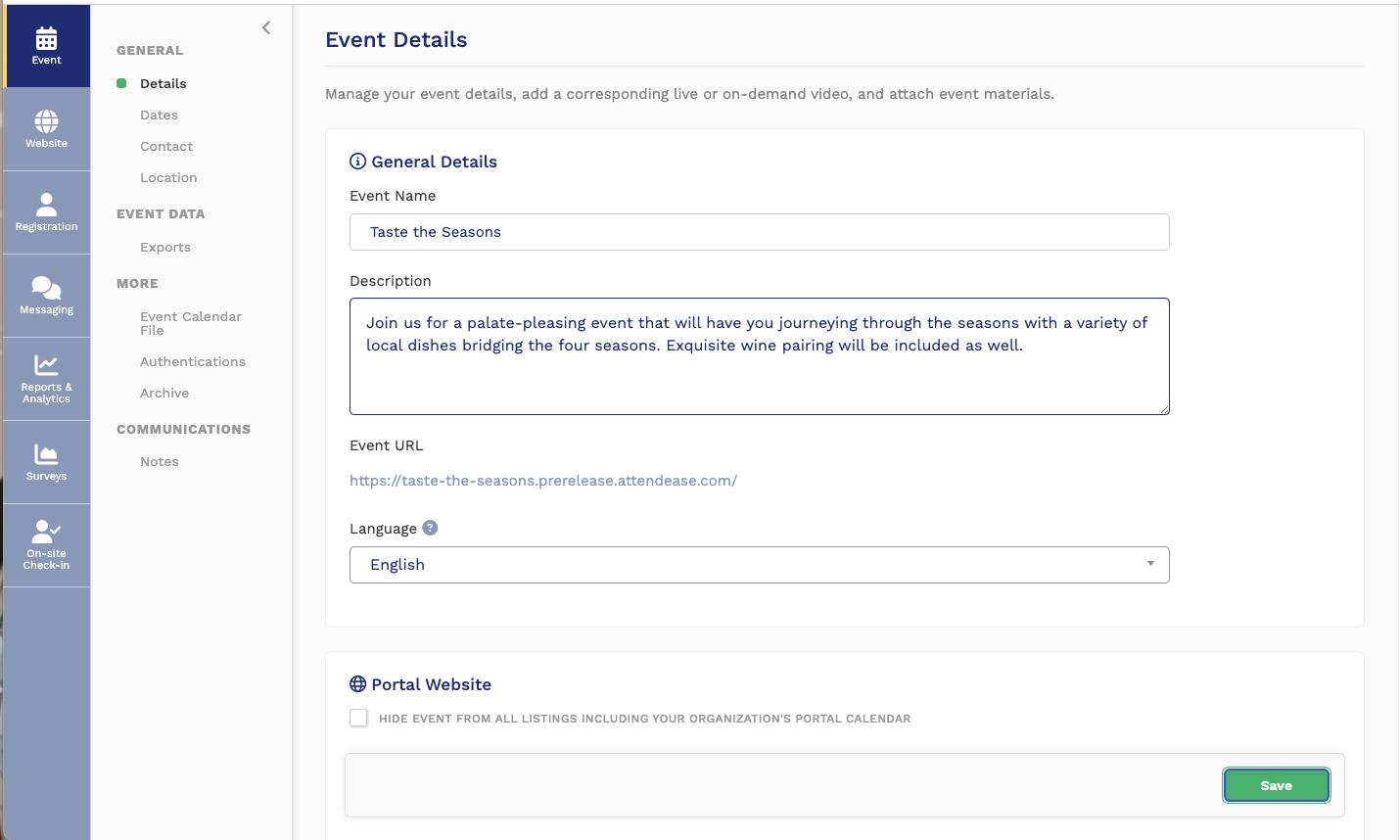Click the Event Name input field
Viewport: 1400px width, 840px height.
point(759,232)
